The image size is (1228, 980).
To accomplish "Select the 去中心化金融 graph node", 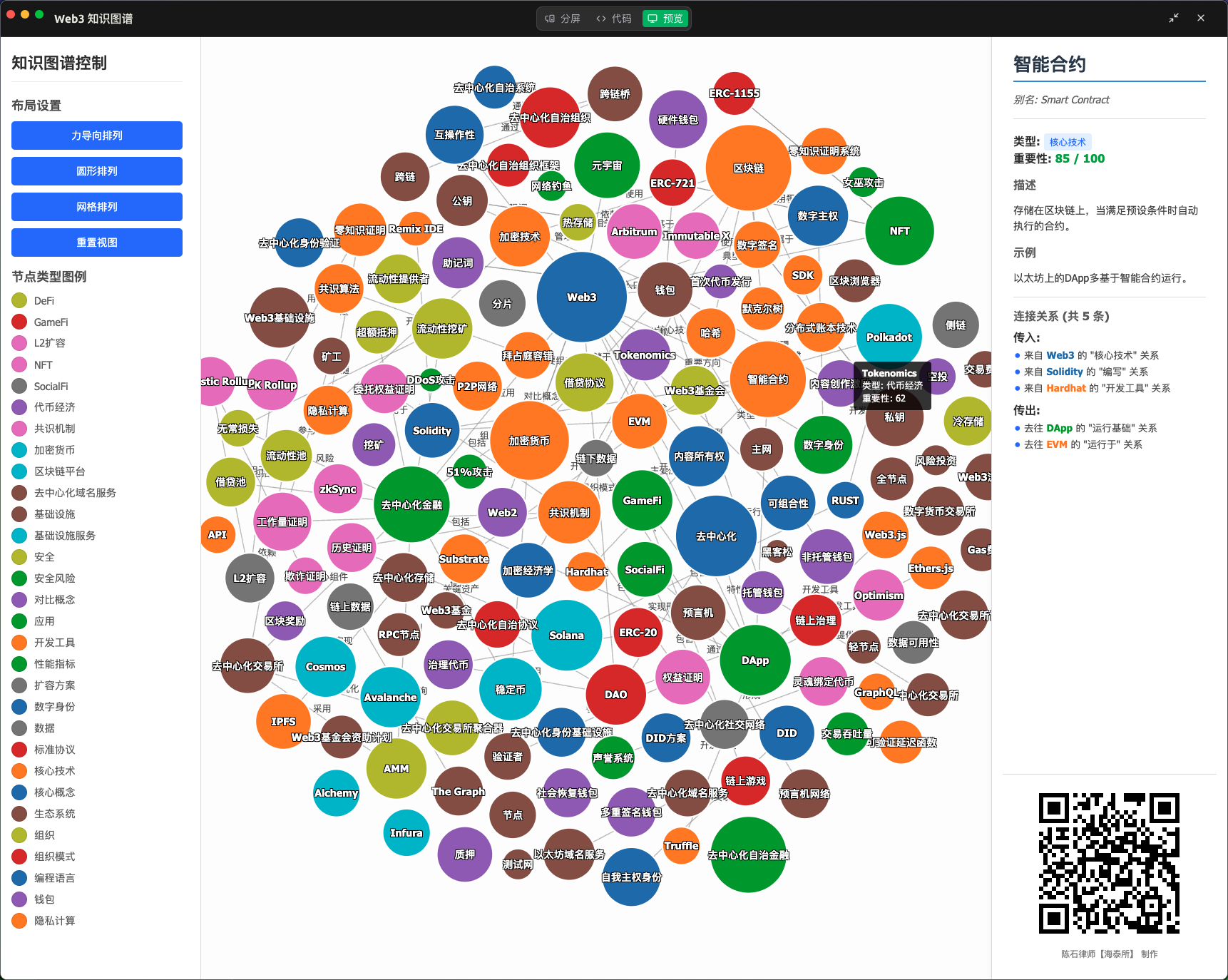I will pyautogui.click(x=411, y=505).
